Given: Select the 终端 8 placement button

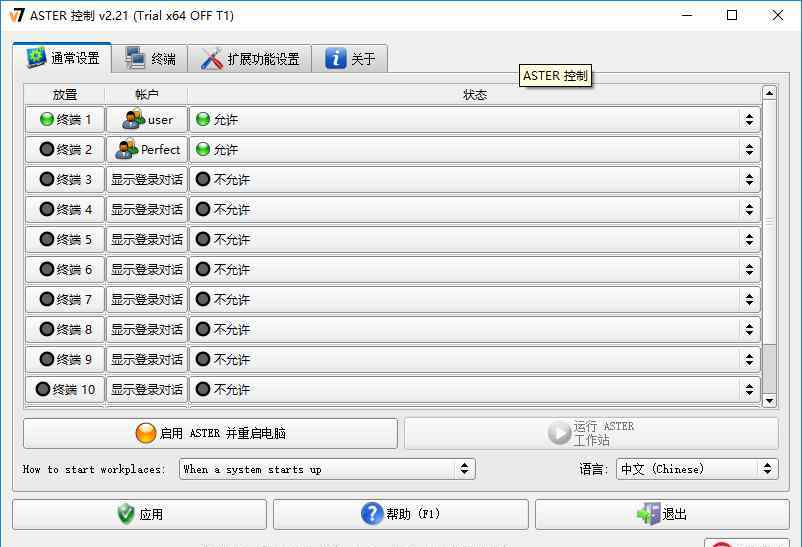Looking at the screenshot, I should pos(65,330).
